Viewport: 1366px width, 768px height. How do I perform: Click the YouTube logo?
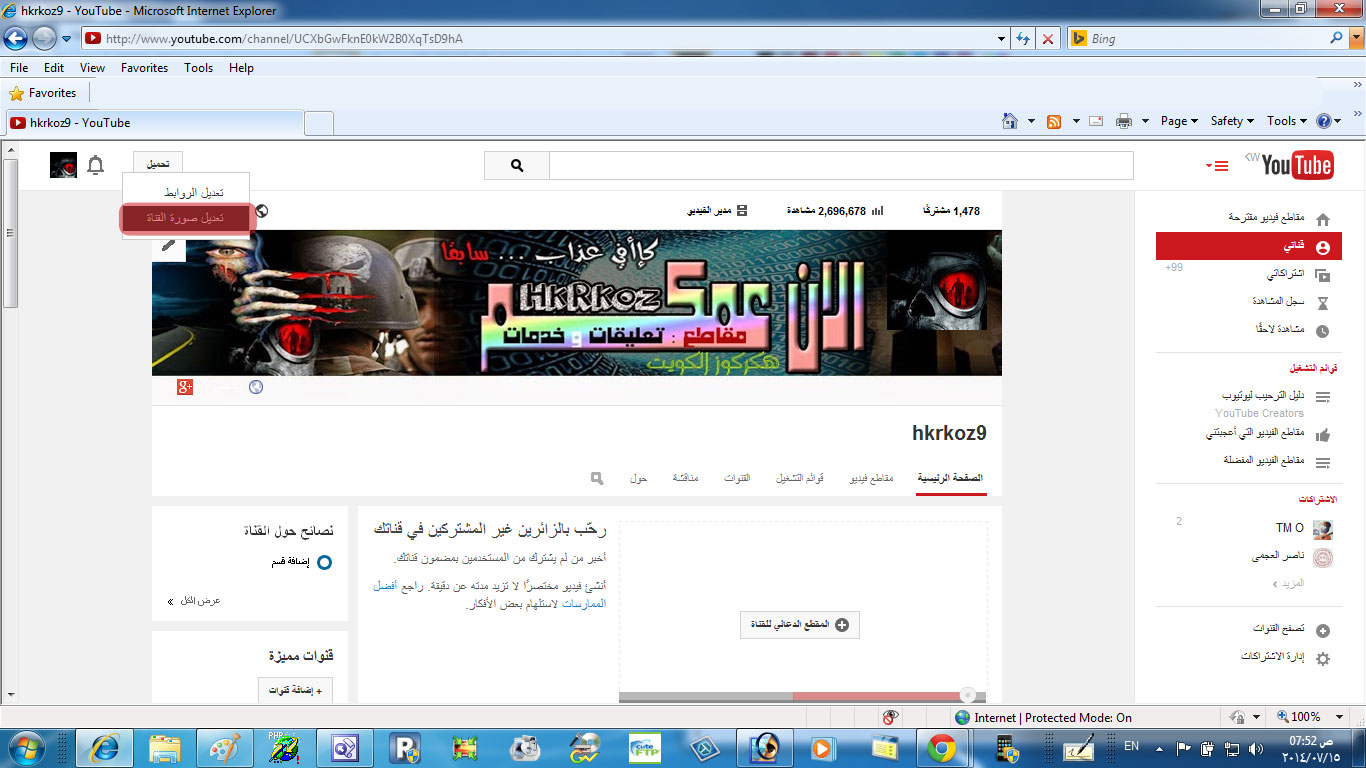(x=1297, y=165)
